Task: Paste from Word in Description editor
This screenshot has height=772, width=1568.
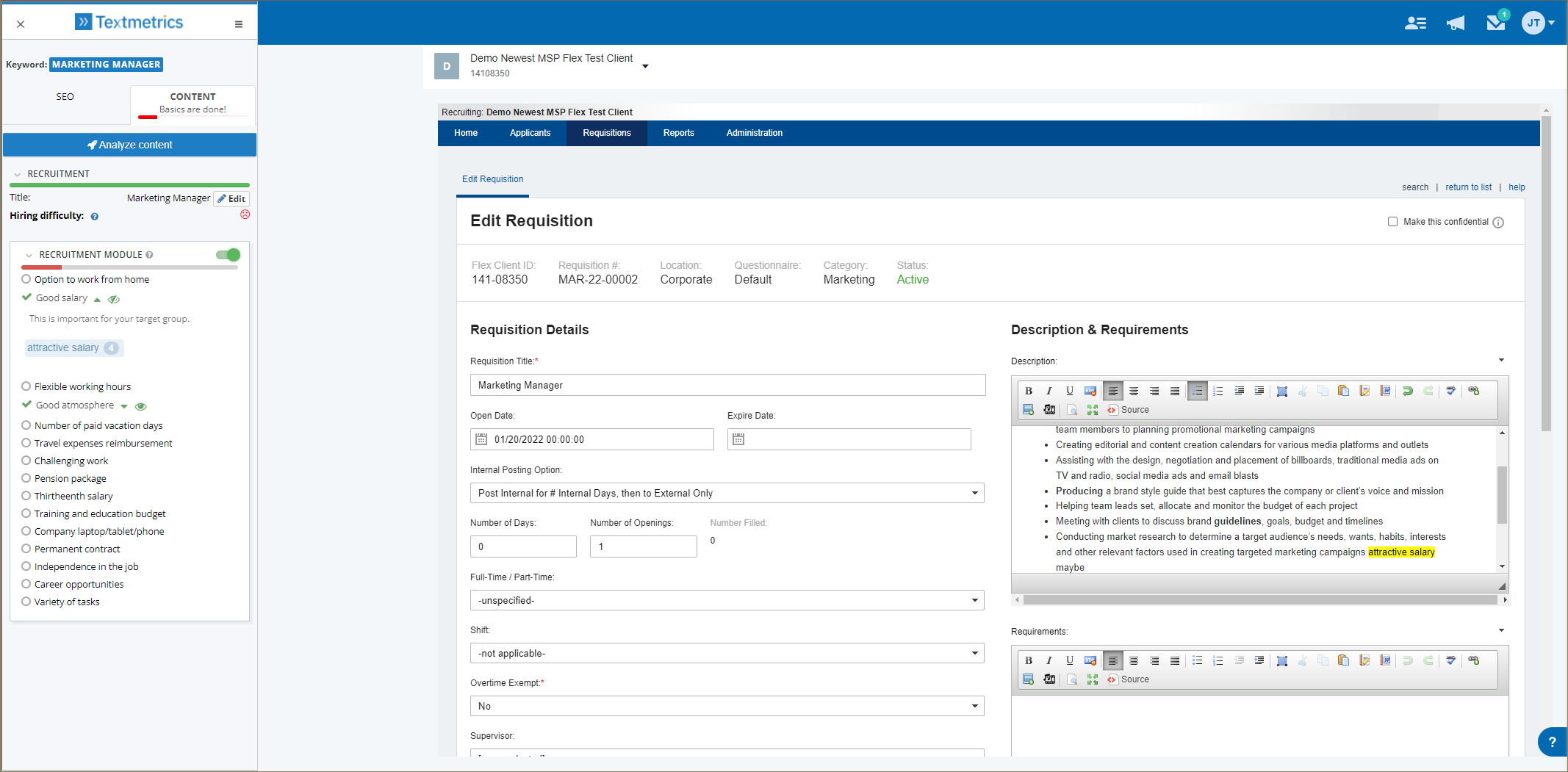Action: 1385,391
